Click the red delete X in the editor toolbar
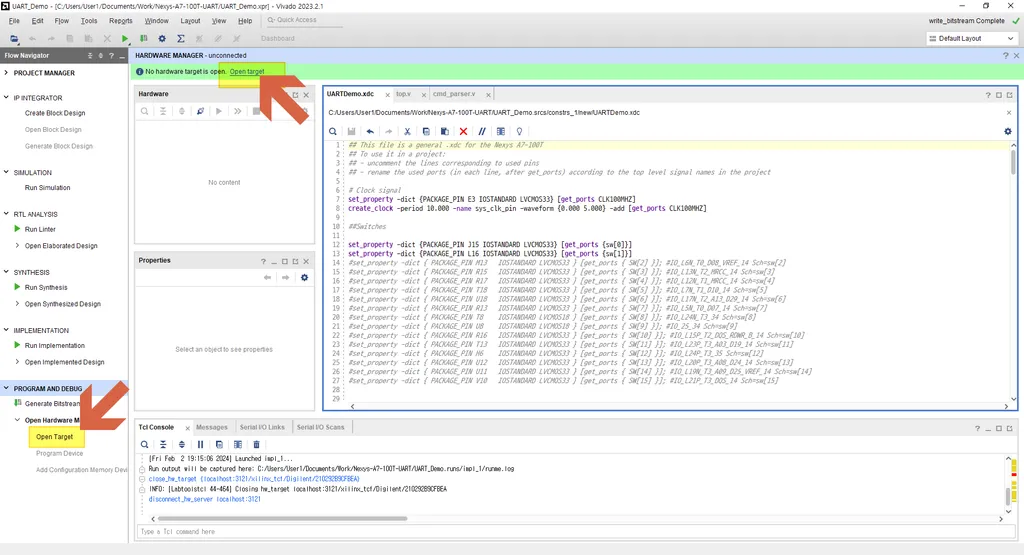Screen dimensions: 1024x555 [463, 131]
